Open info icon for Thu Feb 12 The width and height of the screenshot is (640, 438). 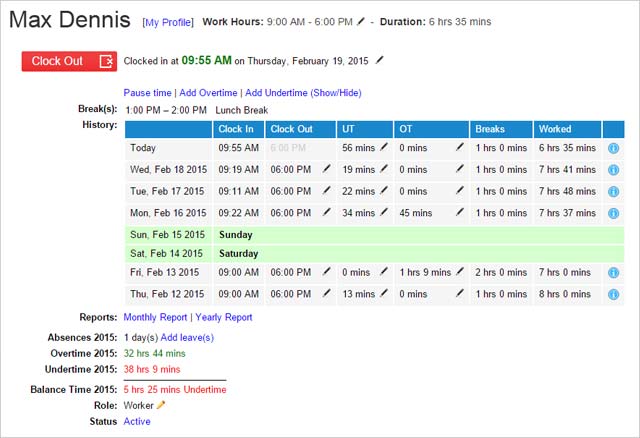pyautogui.click(x=613, y=294)
